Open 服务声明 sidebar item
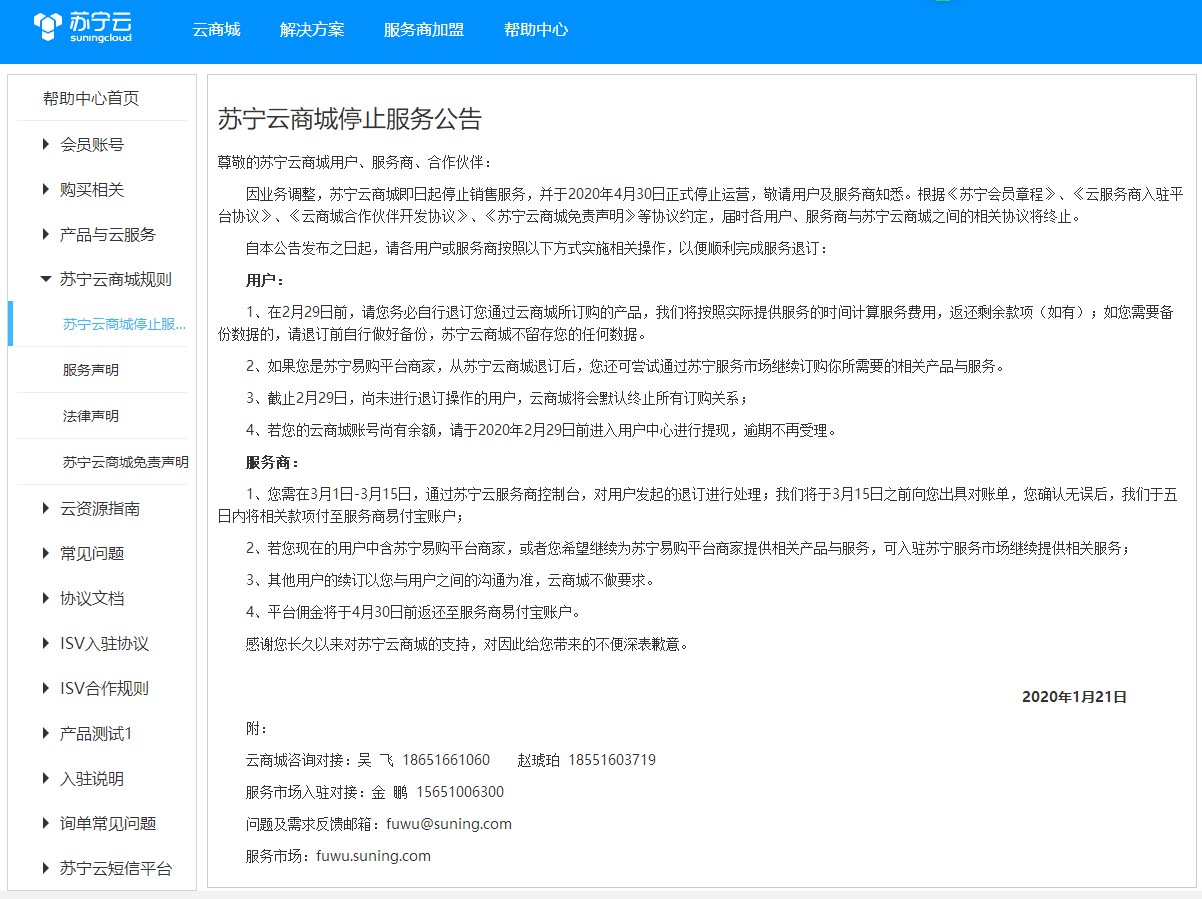The image size is (1202, 899). pos(91,370)
